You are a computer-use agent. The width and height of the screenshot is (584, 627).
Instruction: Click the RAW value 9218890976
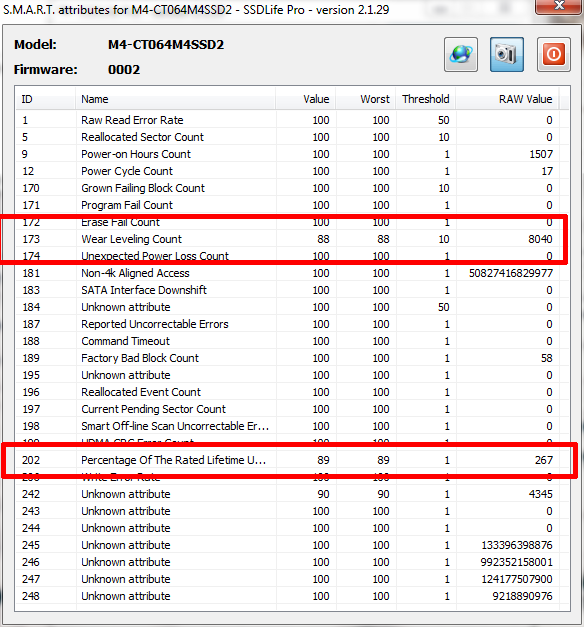click(522, 596)
